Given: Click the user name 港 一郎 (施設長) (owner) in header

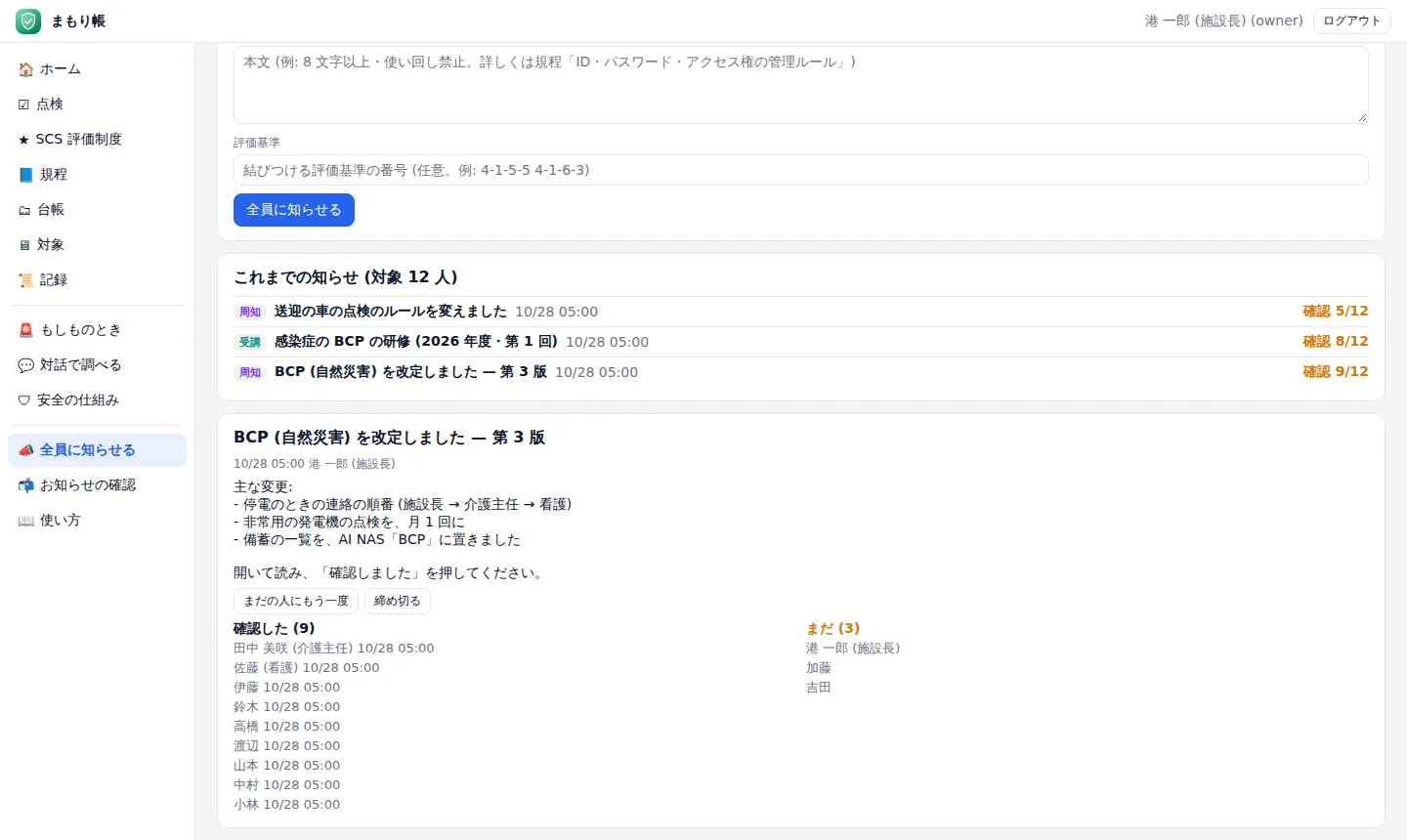Looking at the screenshot, I should [1224, 21].
